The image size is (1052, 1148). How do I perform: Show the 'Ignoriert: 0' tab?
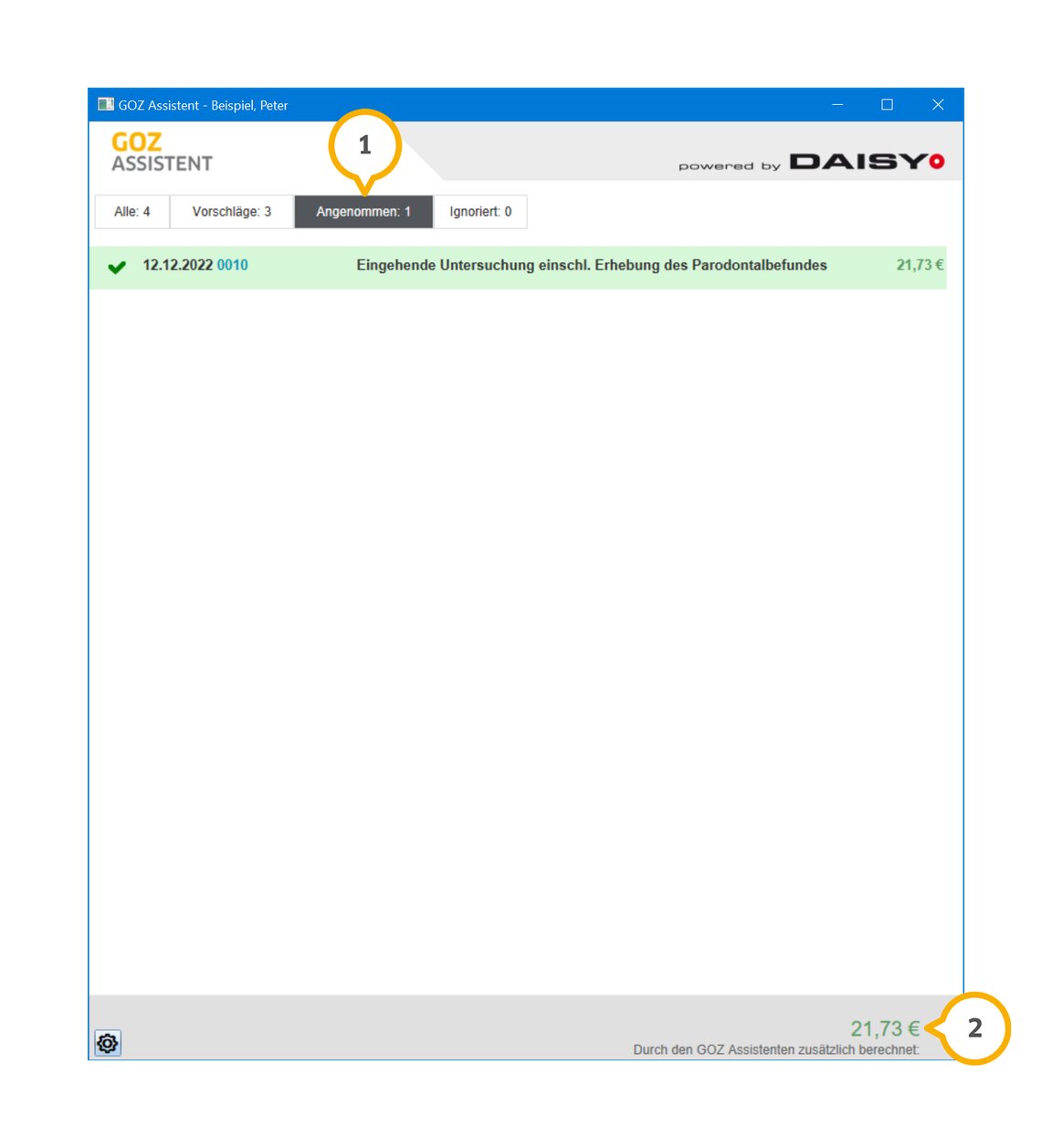480,212
